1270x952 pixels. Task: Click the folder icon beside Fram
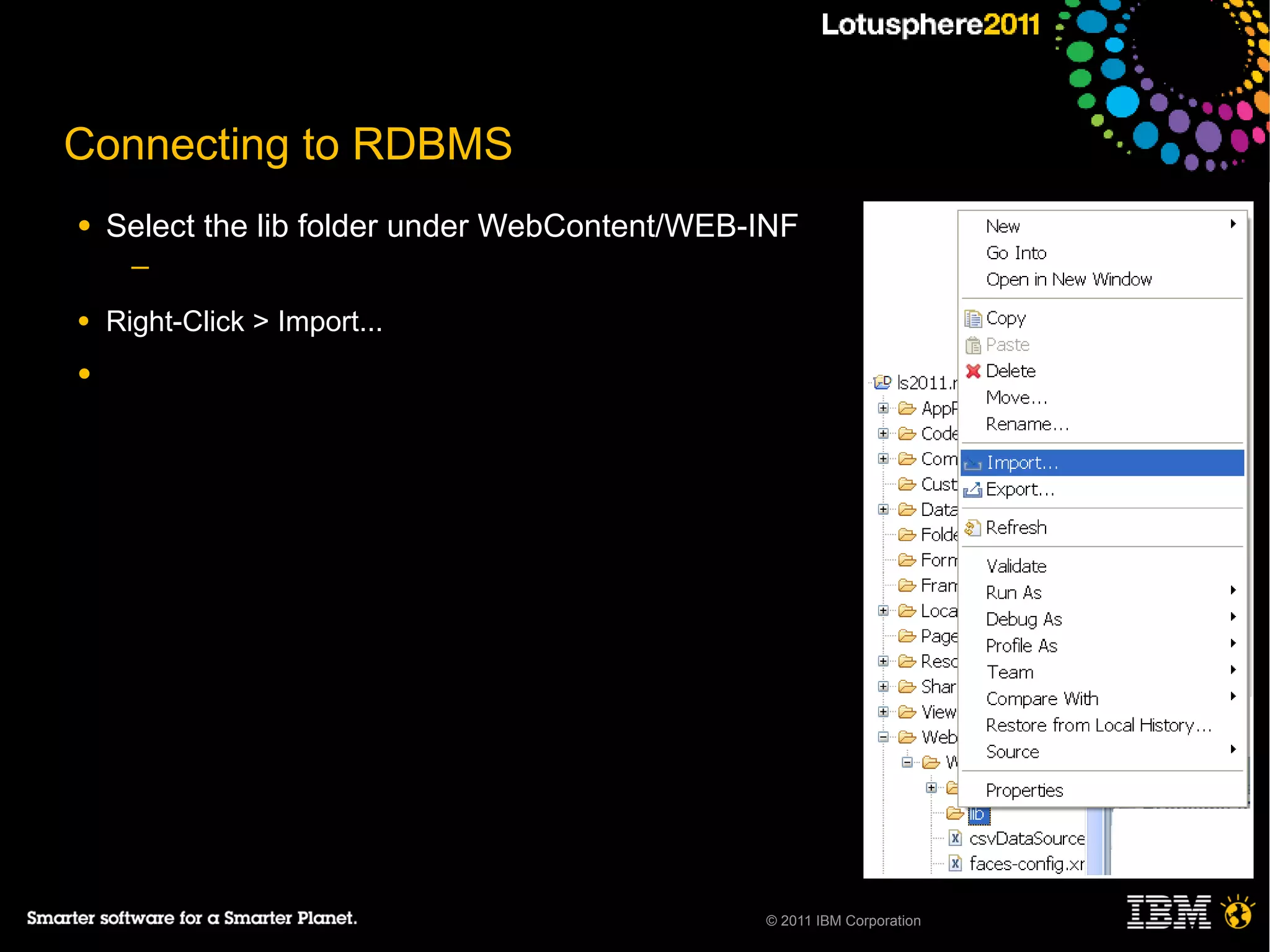pos(907,585)
